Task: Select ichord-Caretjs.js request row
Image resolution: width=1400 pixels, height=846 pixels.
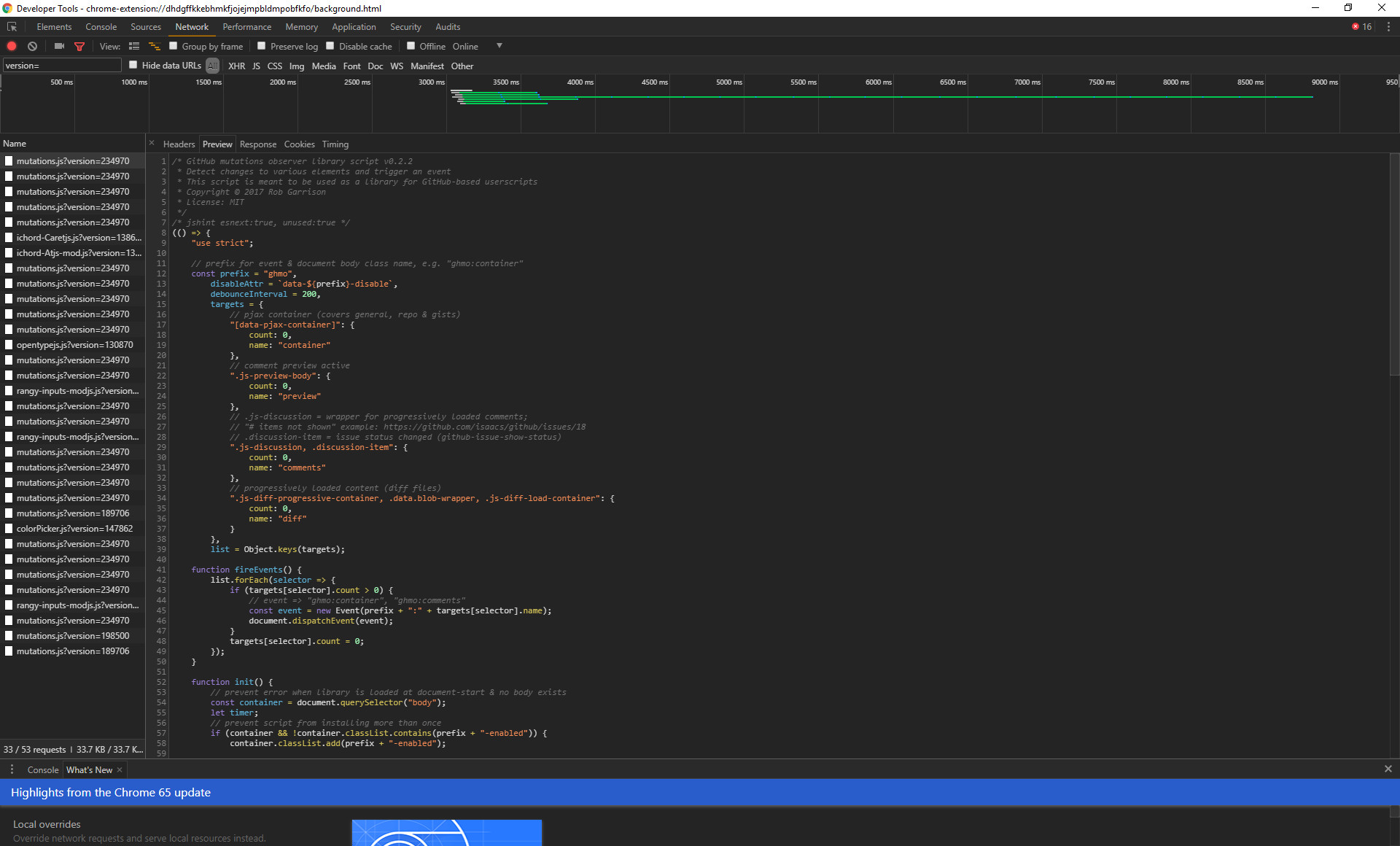Action: [x=73, y=238]
